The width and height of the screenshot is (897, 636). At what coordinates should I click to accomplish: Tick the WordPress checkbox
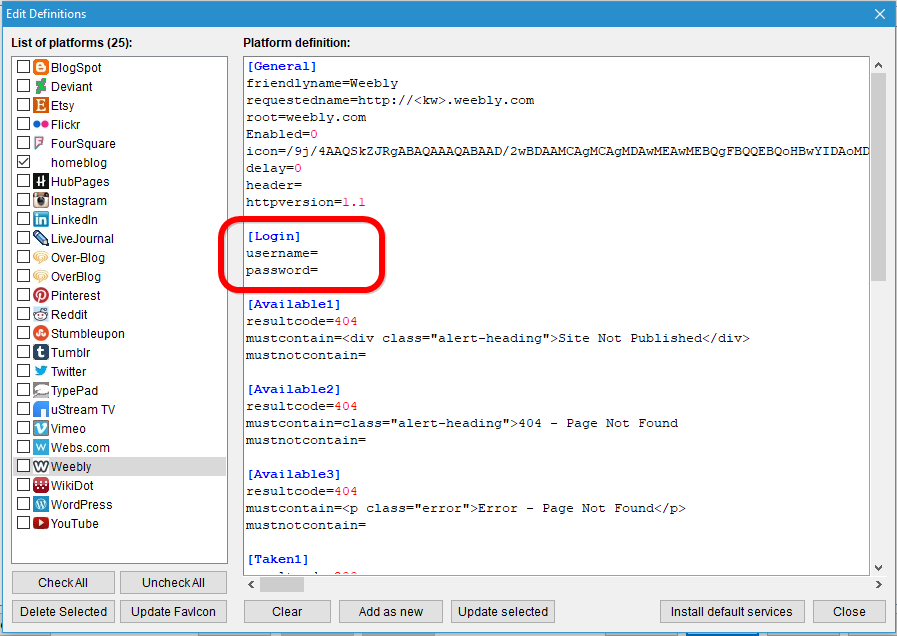coord(23,503)
